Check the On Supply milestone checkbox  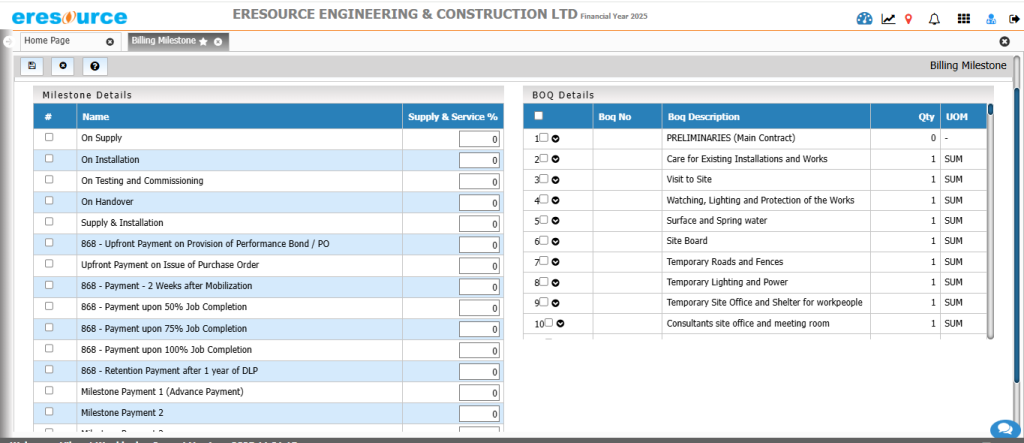49,138
